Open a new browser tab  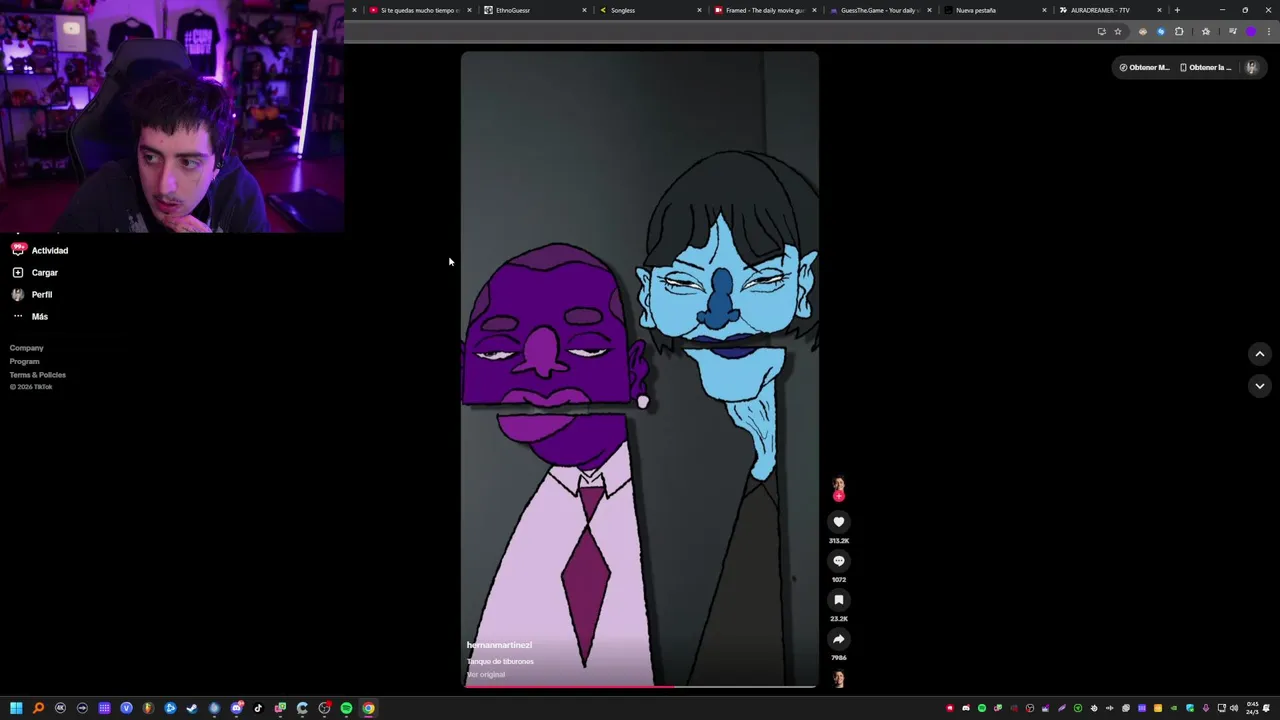1177,10
